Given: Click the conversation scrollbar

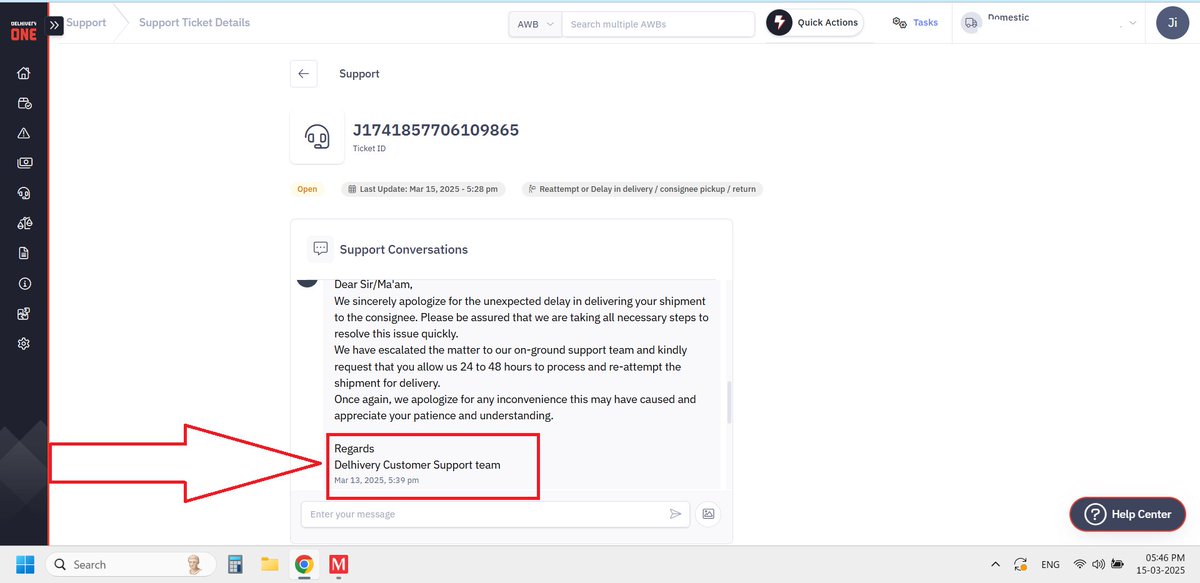Looking at the screenshot, I should (727, 400).
